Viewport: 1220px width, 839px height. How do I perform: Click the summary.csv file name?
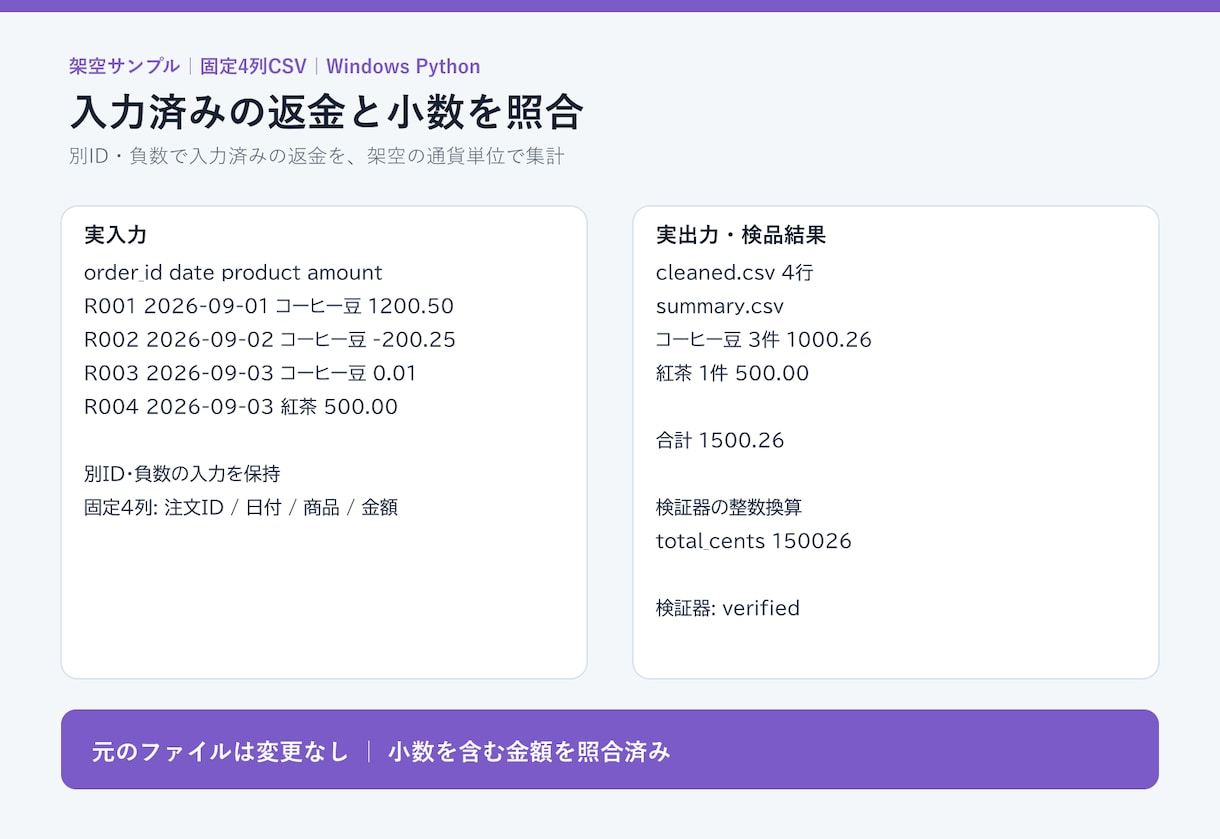point(720,306)
